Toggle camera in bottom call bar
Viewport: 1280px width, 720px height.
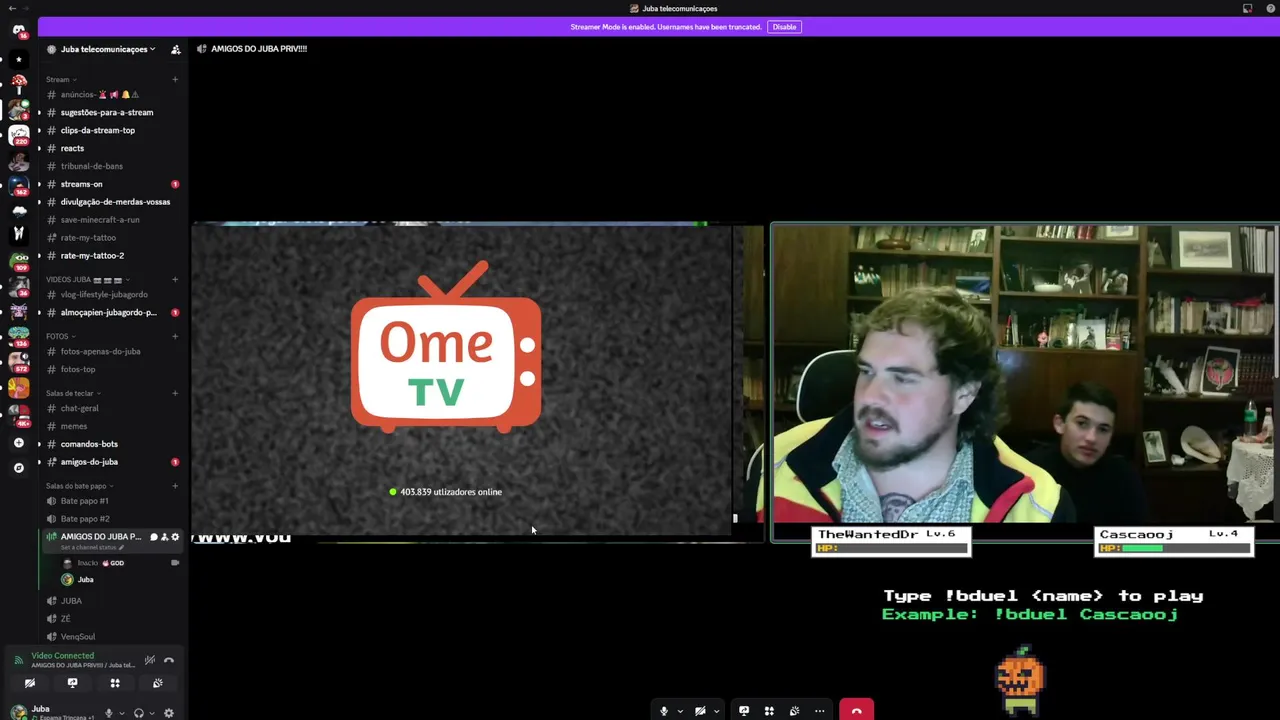pos(700,711)
